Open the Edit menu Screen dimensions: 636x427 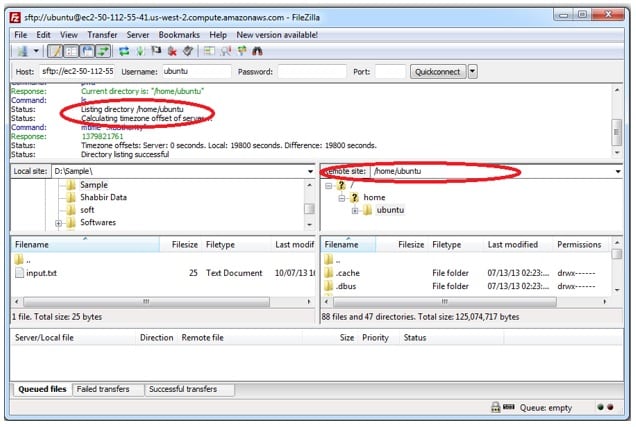point(43,35)
